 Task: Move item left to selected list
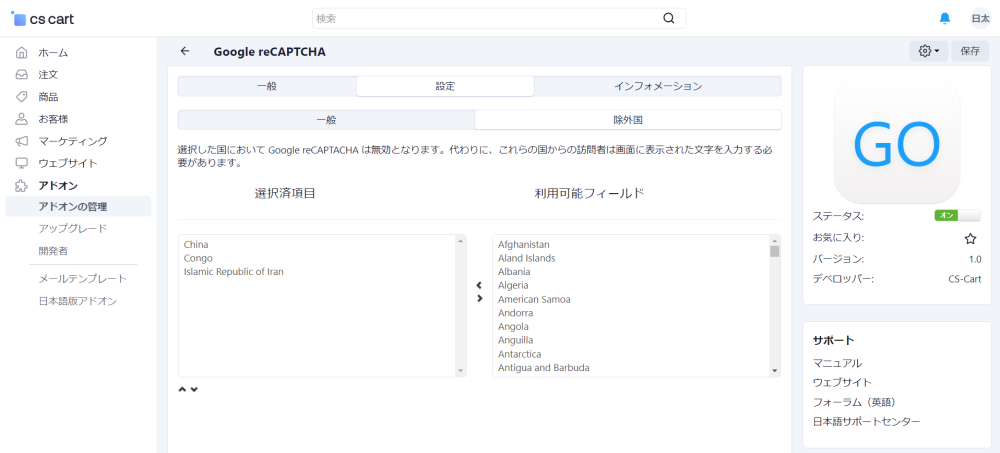[479, 285]
